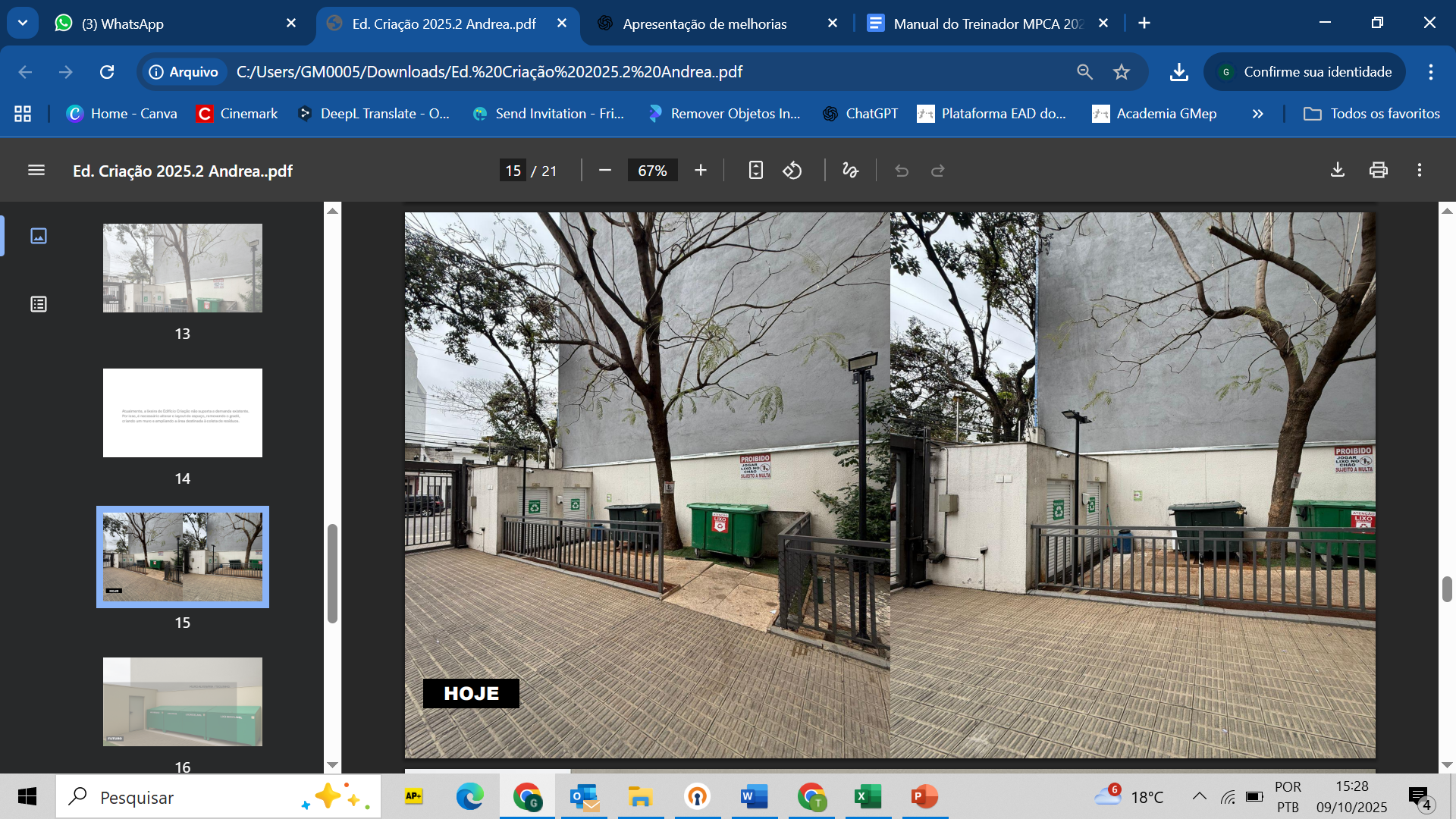This screenshot has height=819, width=1456.
Task: Expand the tab search dropdown
Action: [23, 23]
